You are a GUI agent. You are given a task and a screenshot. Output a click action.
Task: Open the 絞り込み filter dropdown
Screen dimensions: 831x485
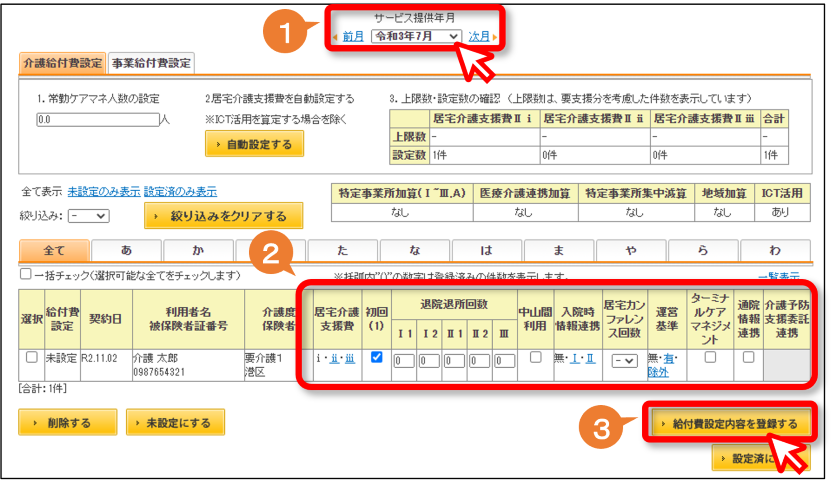click(89, 216)
